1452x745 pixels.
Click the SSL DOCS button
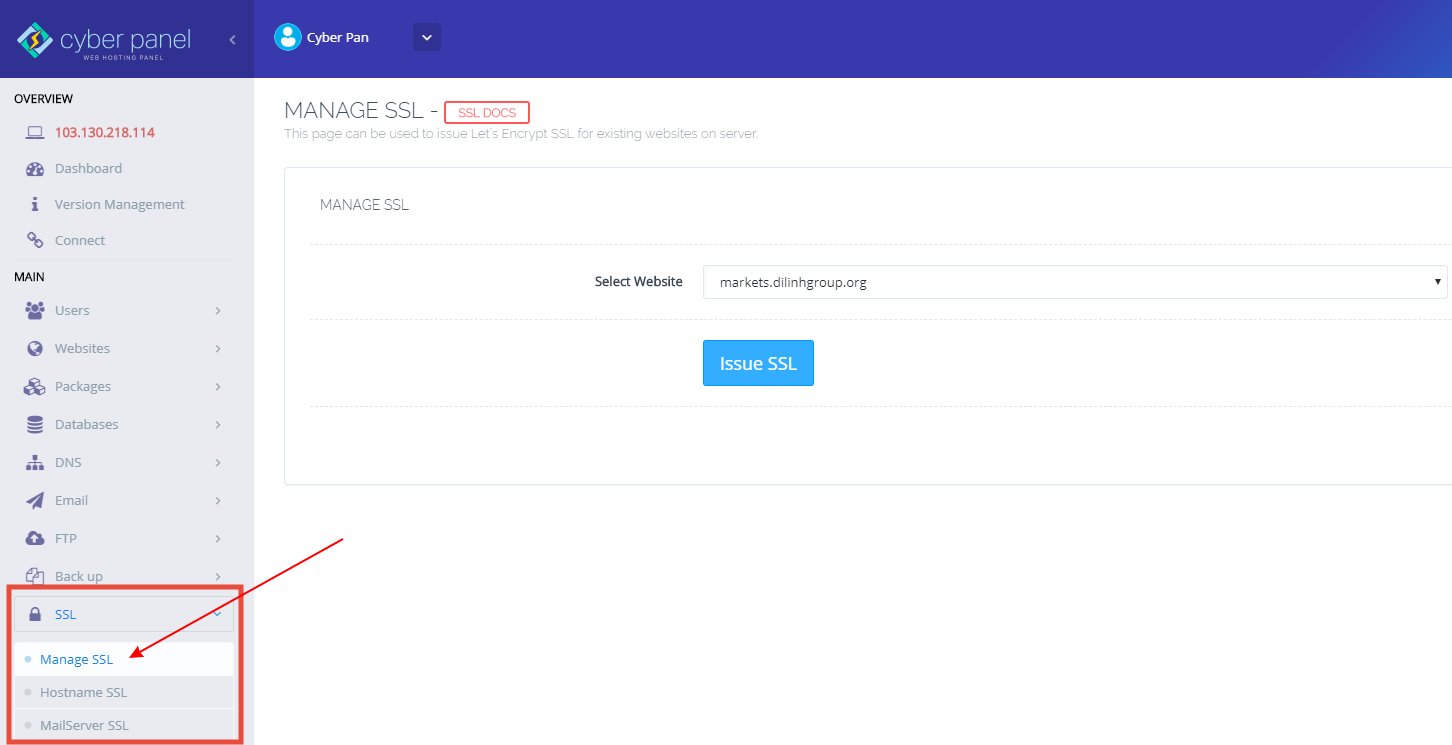(x=487, y=113)
